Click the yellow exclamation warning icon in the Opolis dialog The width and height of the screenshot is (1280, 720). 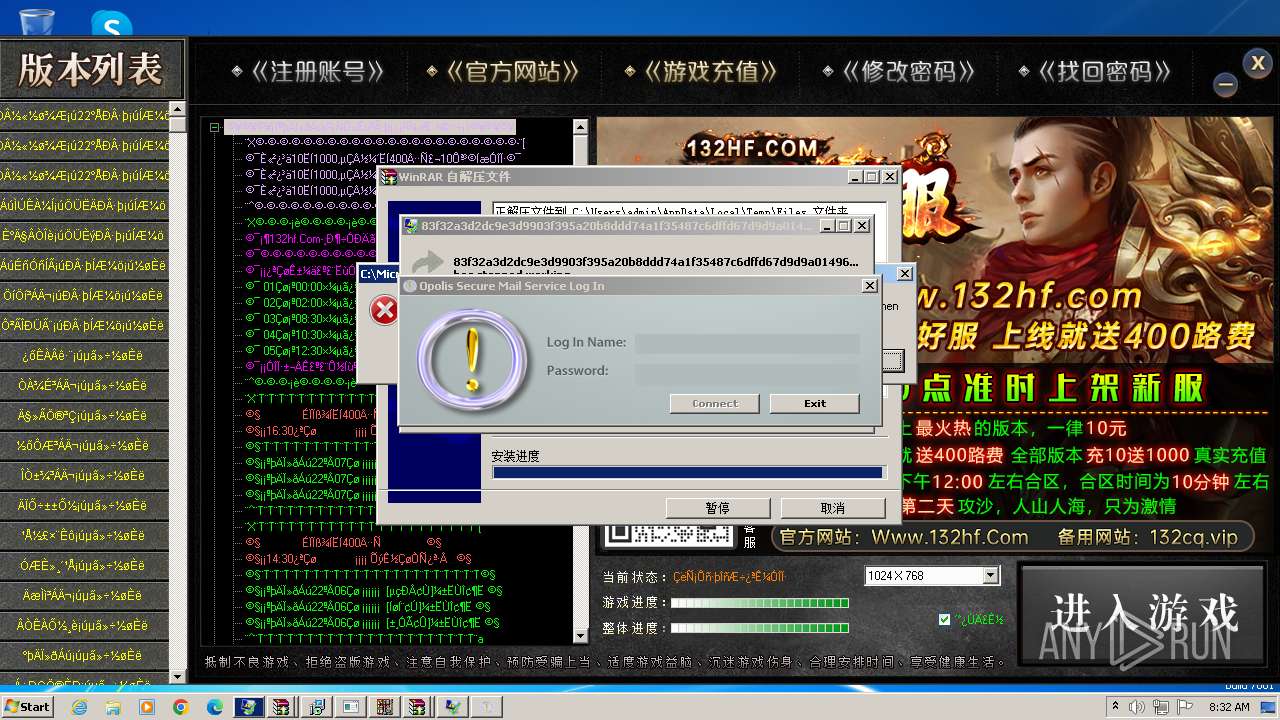click(471, 359)
